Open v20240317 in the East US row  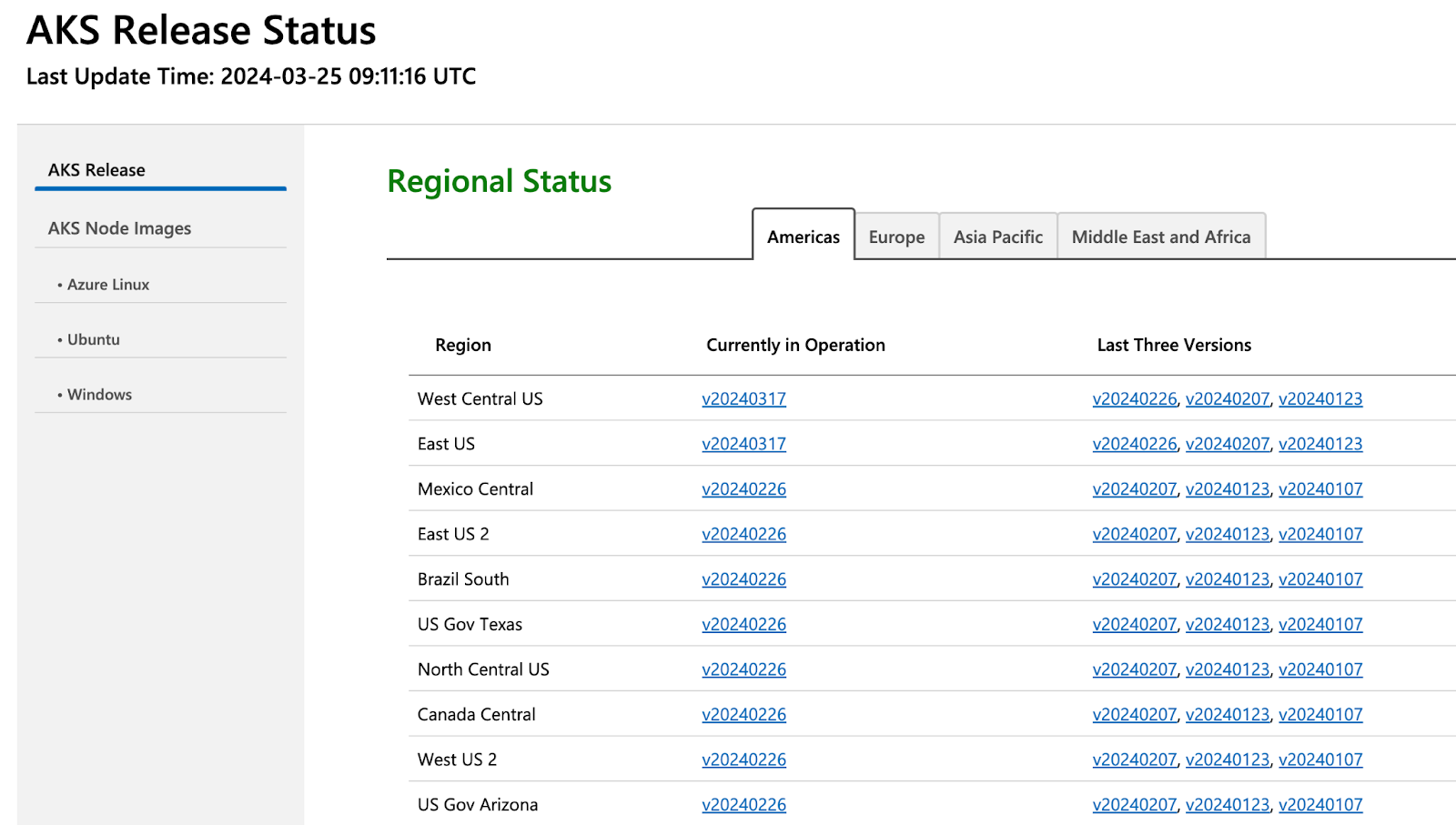point(743,444)
